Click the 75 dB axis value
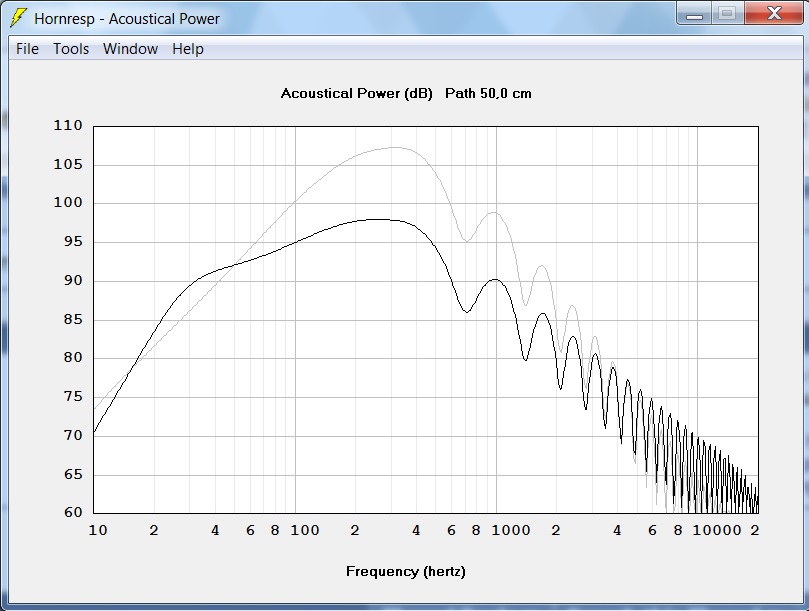Image resolution: width=809 pixels, height=611 pixels. (x=73, y=396)
